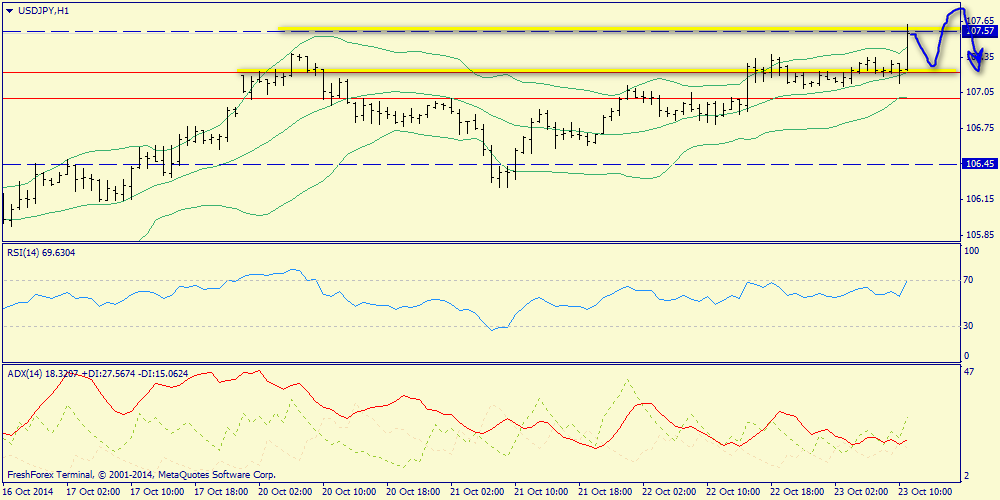This screenshot has height=500, width=1000.
Task: Click the 17 Oct 10:00 time label
Action: tap(156, 492)
